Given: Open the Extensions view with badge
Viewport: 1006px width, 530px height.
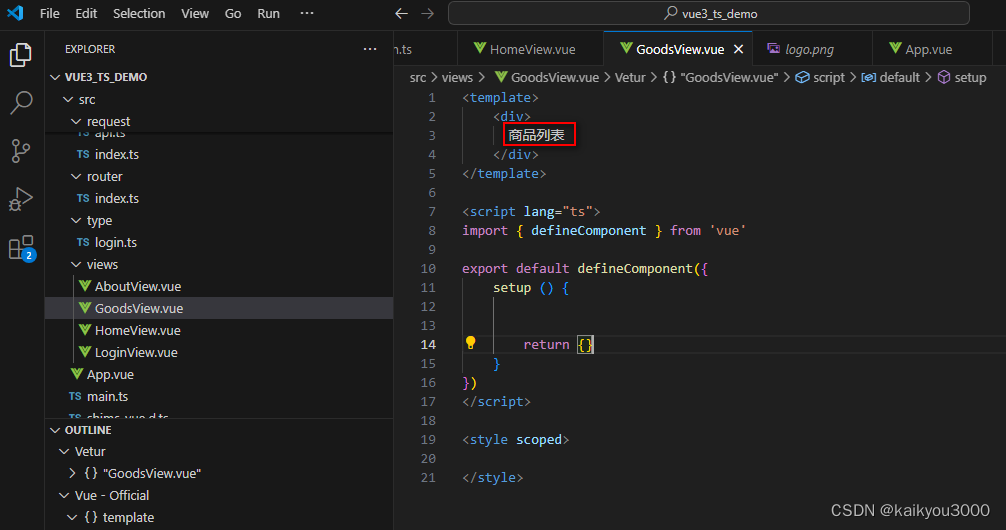Looking at the screenshot, I should pos(21,248).
